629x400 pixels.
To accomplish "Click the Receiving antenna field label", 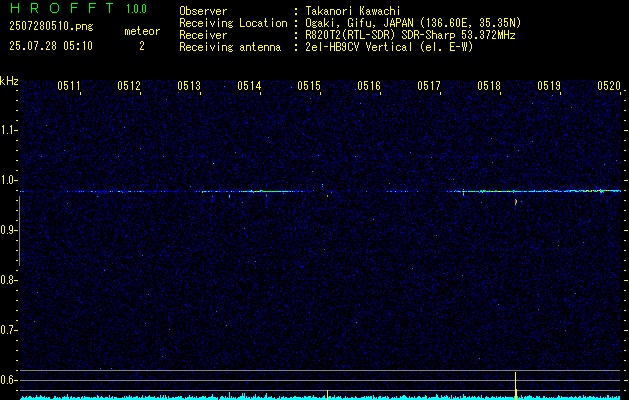I will (230, 47).
